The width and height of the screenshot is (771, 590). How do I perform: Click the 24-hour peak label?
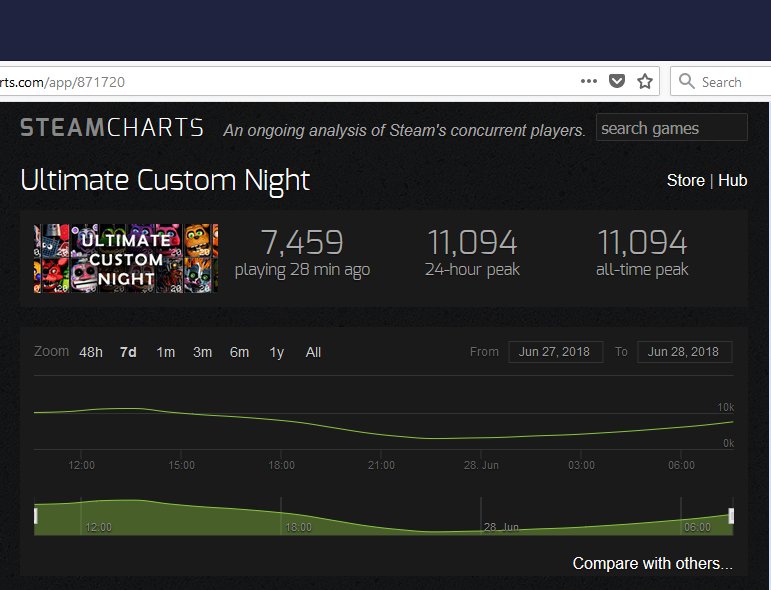(472, 269)
